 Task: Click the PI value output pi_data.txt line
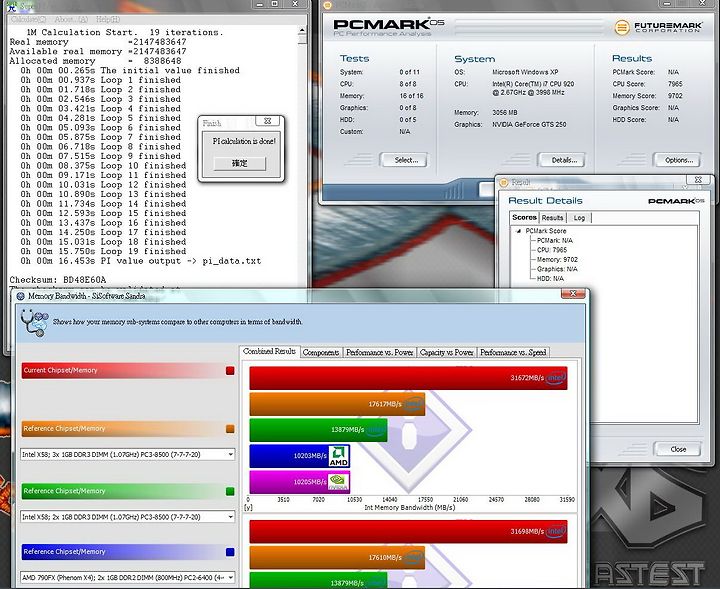(141, 261)
